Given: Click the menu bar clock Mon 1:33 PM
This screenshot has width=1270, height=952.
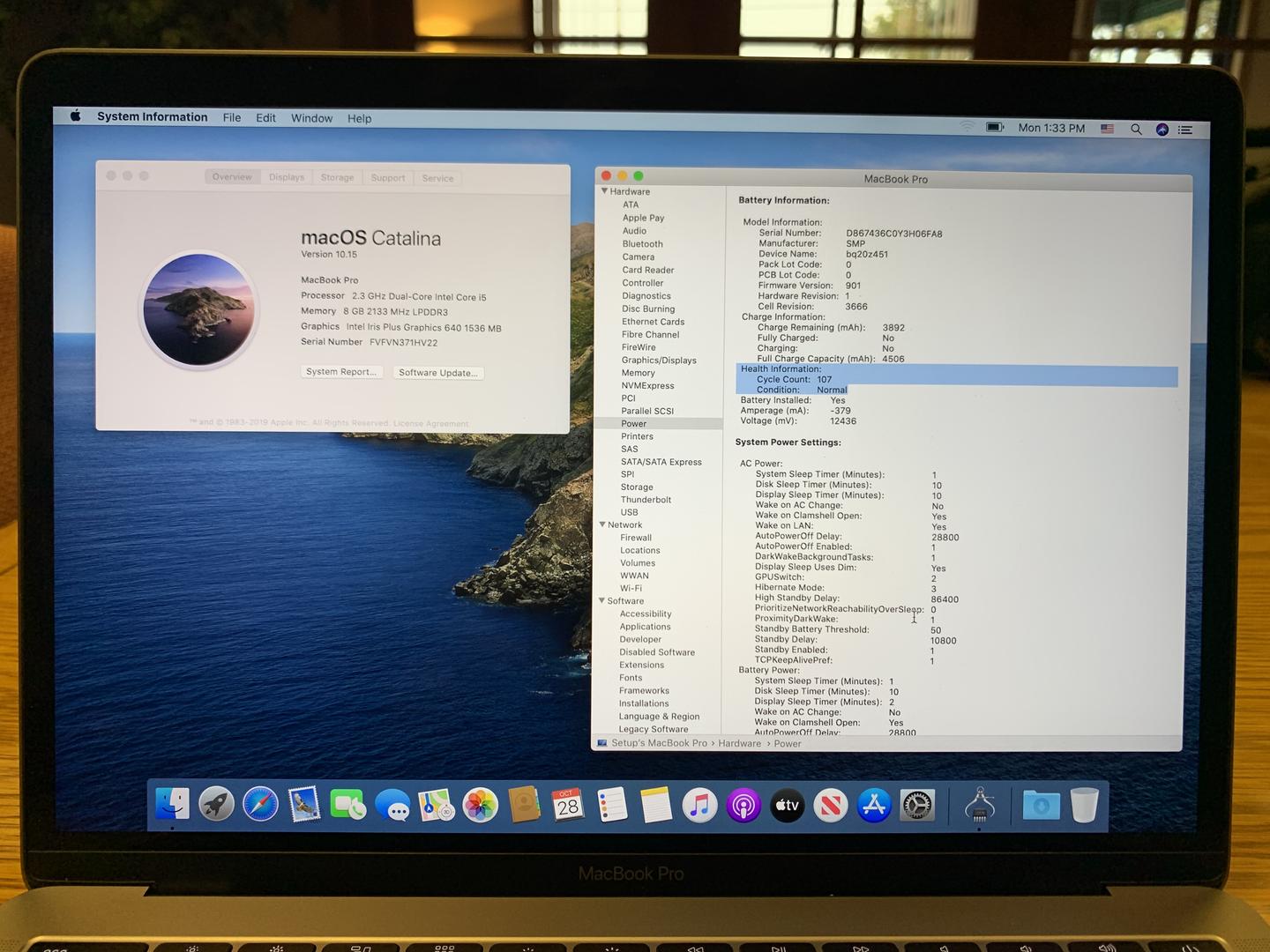Looking at the screenshot, I should [1051, 128].
